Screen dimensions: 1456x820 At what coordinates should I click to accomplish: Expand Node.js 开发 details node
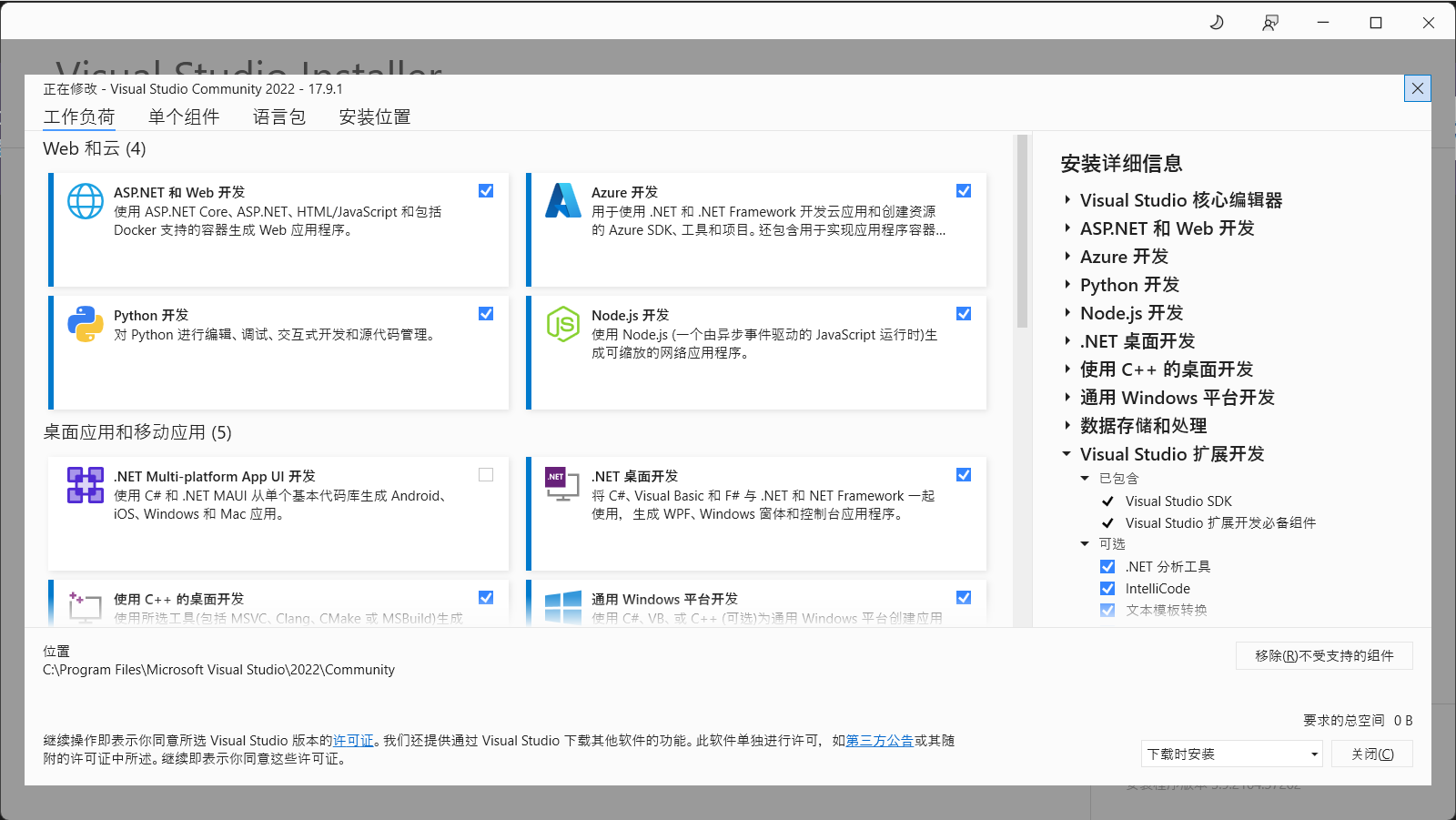click(1067, 313)
